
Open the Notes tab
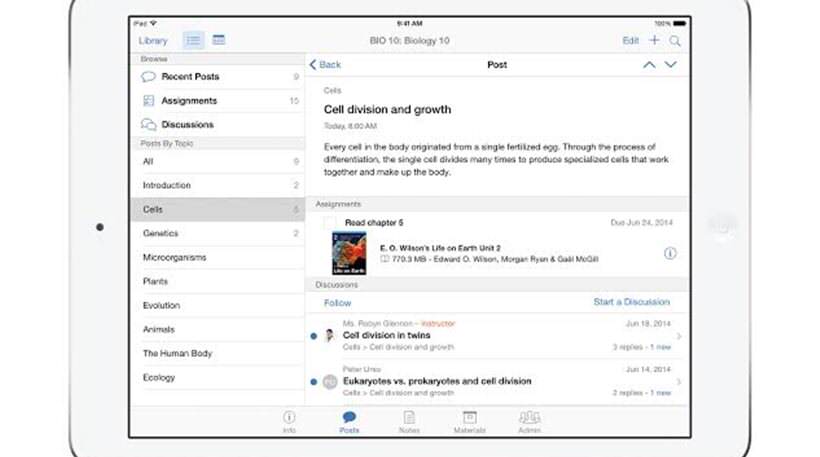coord(409,420)
